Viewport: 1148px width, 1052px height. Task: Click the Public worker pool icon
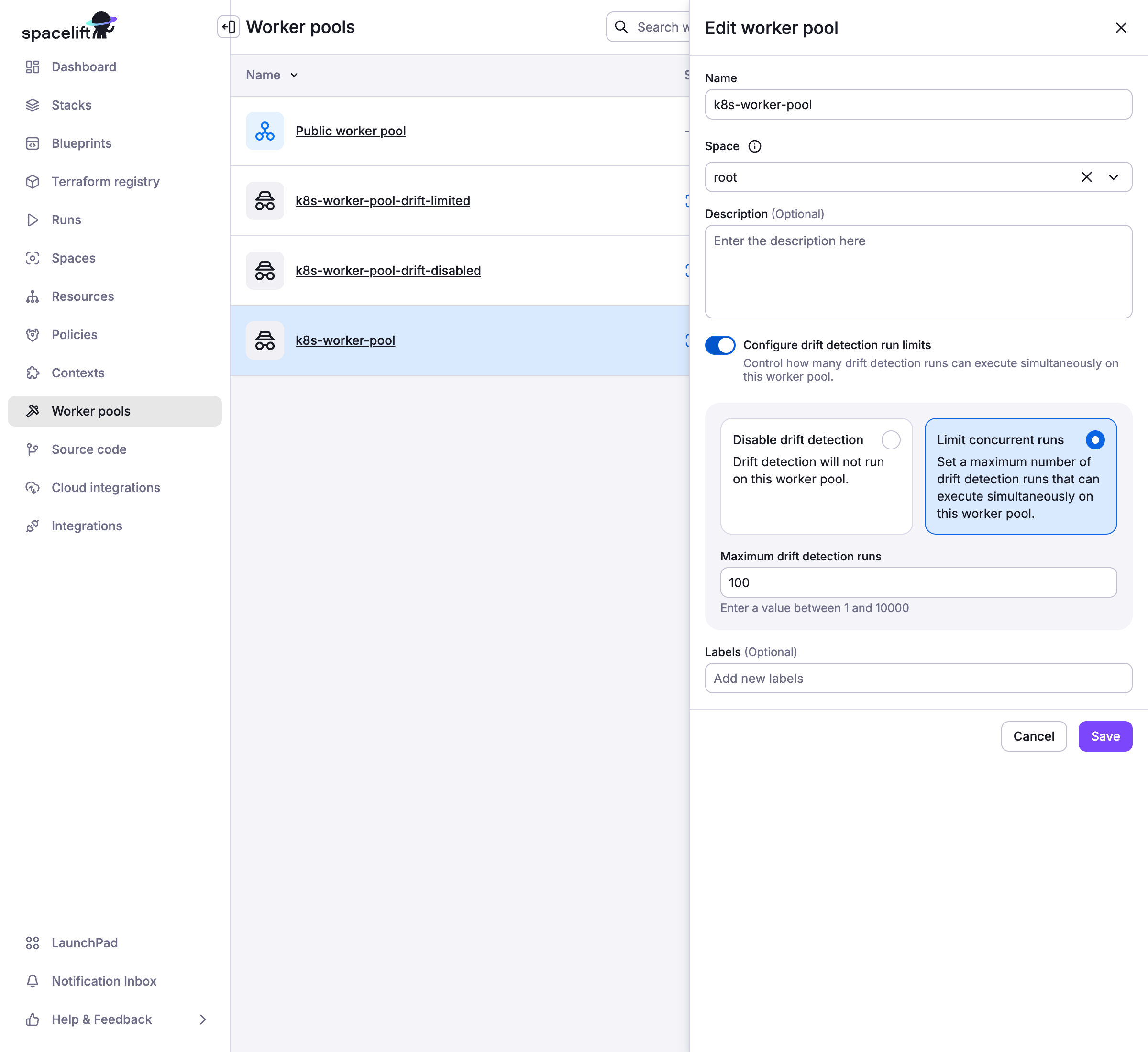[x=265, y=131]
